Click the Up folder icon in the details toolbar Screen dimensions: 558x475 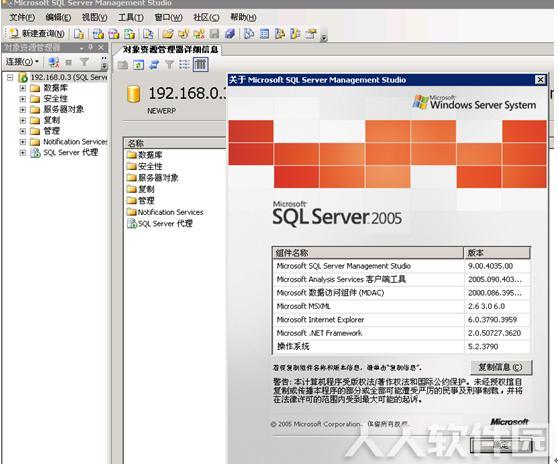click(x=123, y=65)
